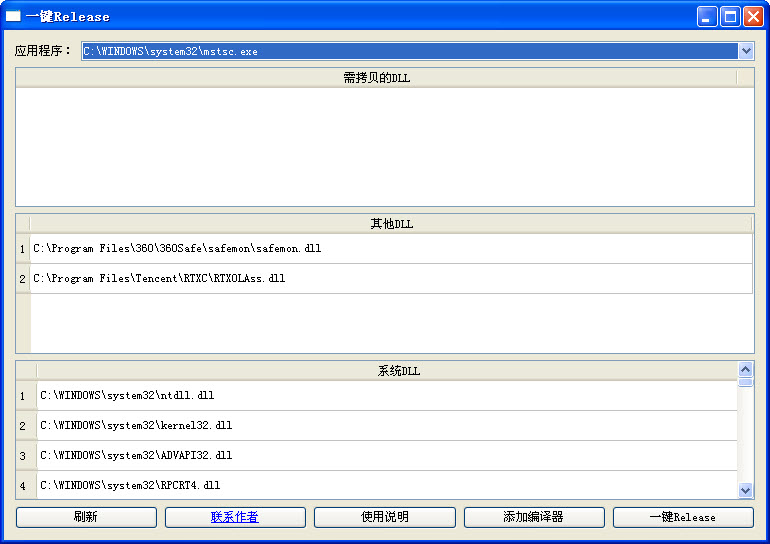Select the kernel32.dll system entry
The width and height of the screenshot is (770, 544).
136,425
